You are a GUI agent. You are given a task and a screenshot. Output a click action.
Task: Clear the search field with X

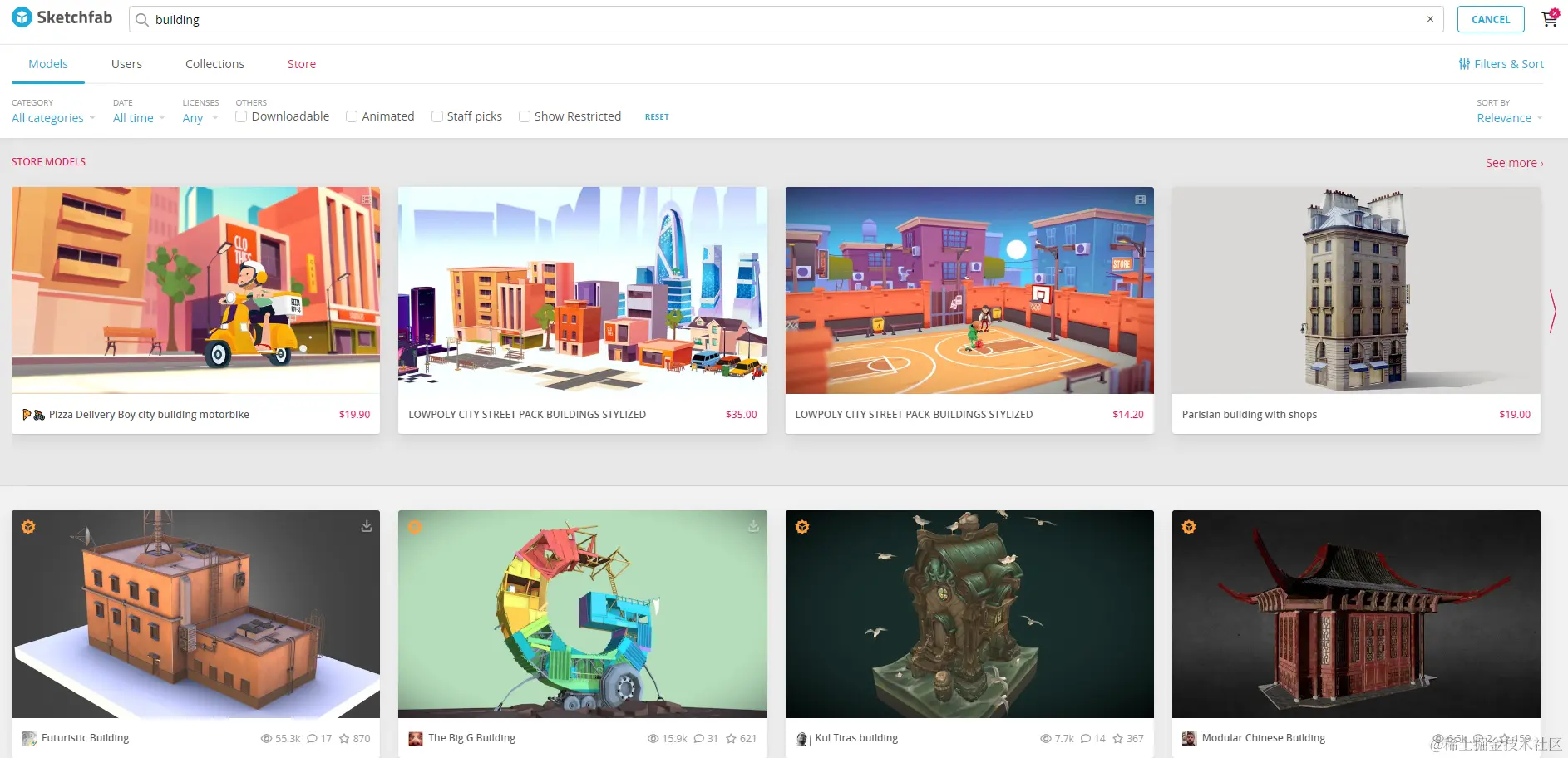(x=1430, y=19)
